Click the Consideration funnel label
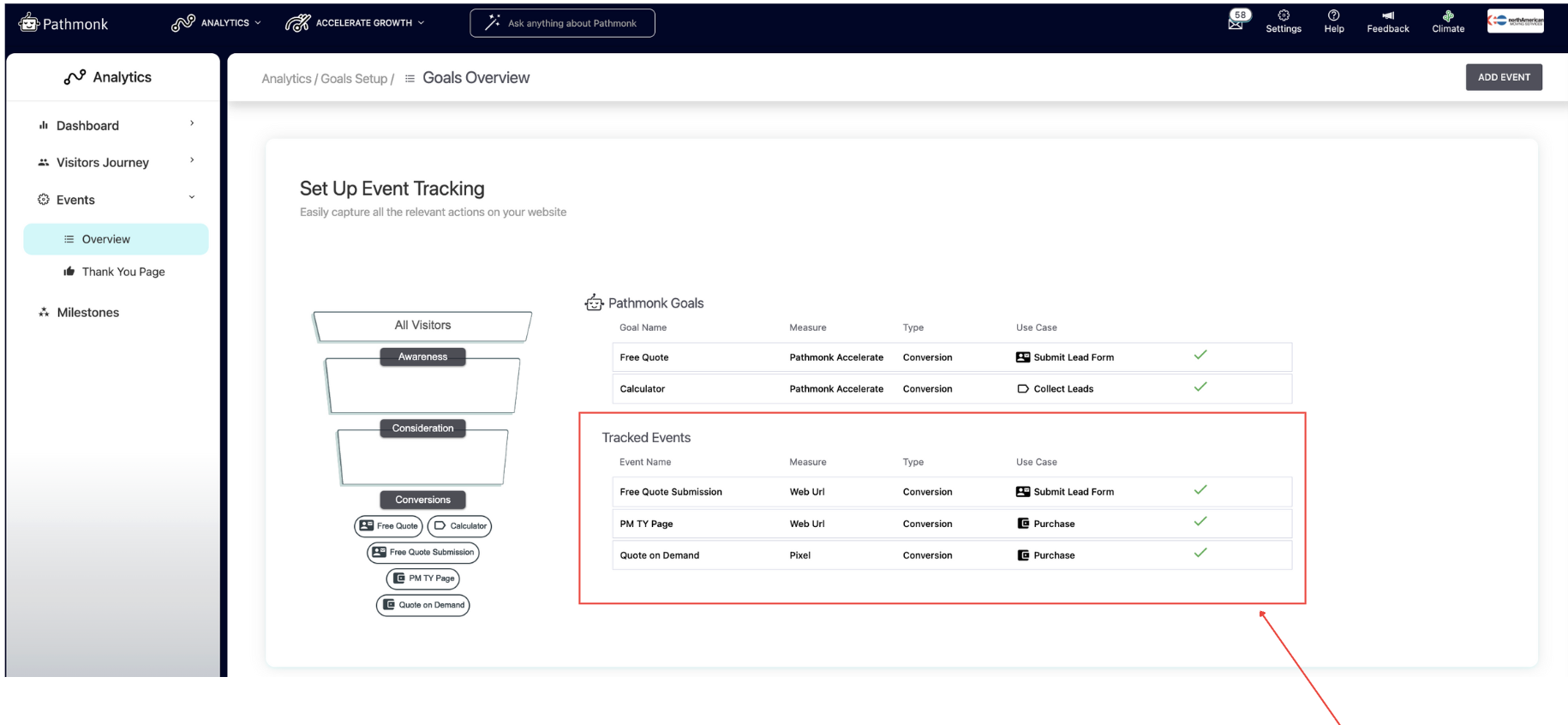This screenshot has height=725, width=1568. 422,428
